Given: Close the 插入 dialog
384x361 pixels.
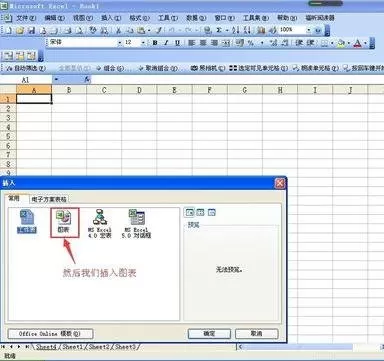Looking at the screenshot, I should coord(280,183).
